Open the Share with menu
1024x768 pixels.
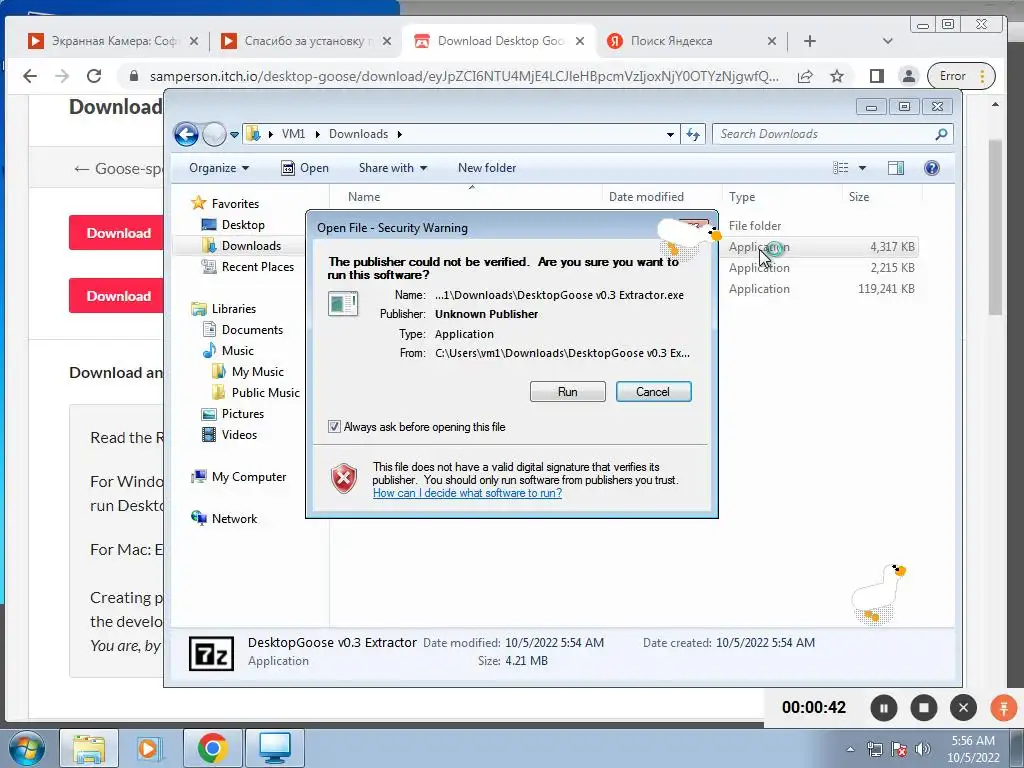(x=392, y=168)
